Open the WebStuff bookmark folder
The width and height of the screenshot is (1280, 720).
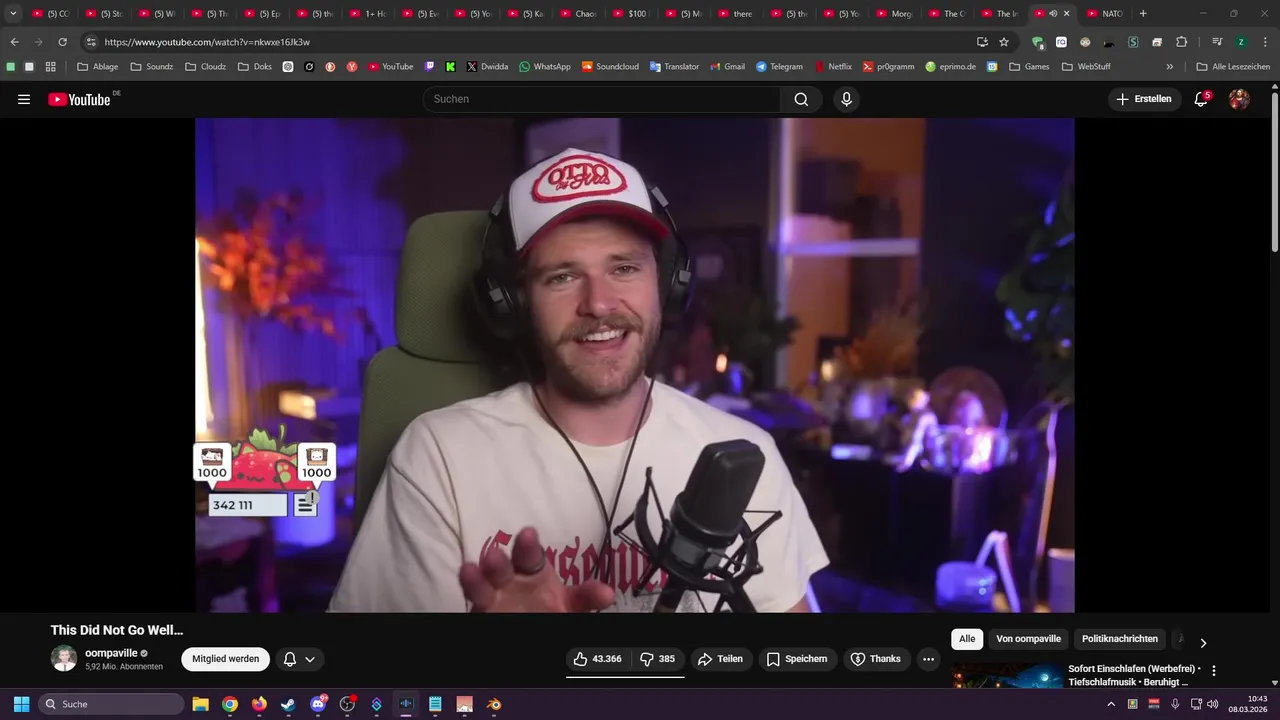pos(1087,67)
